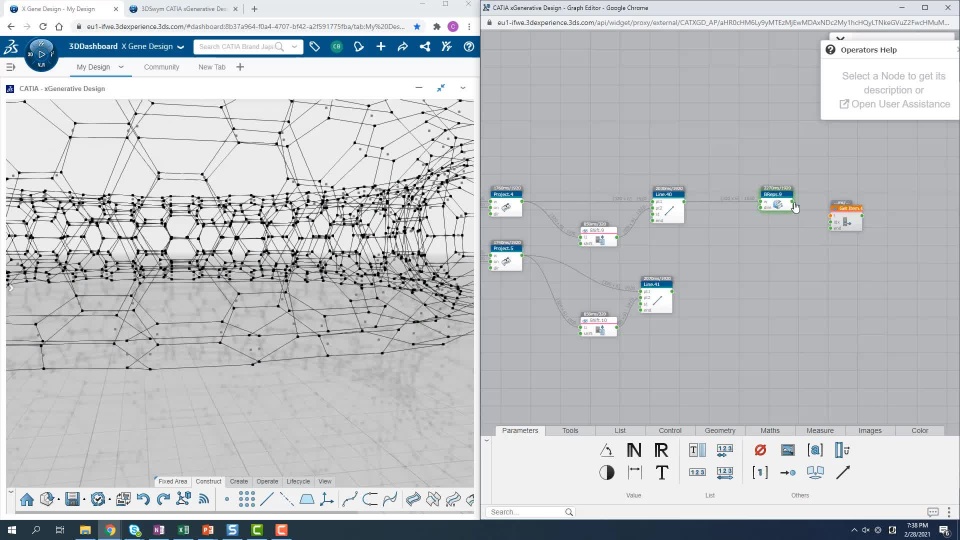Click the Real R parameter icon
Image resolution: width=960 pixels, height=540 pixels.
click(x=661, y=450)
